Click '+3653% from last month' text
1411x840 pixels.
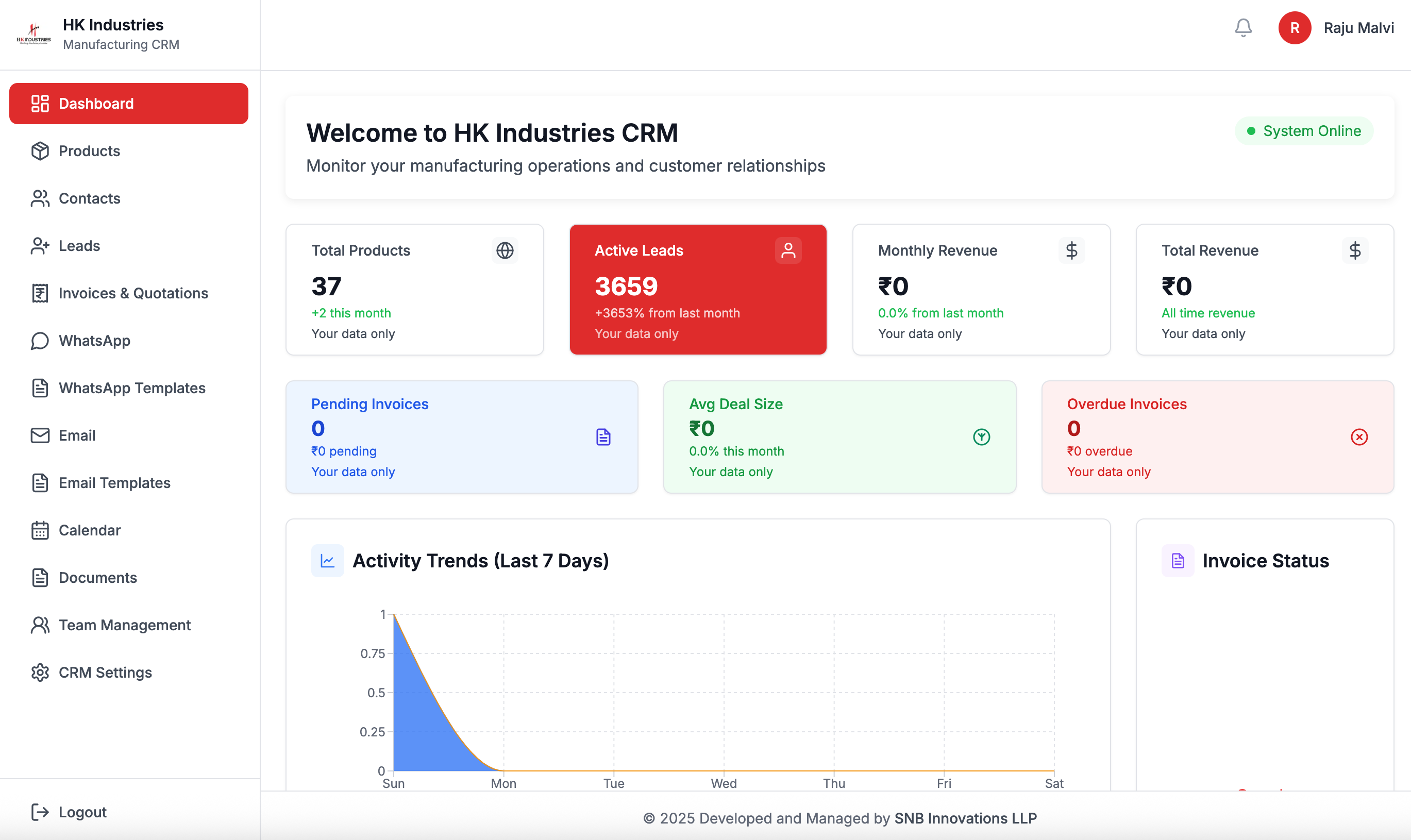[x=667, y=313]
